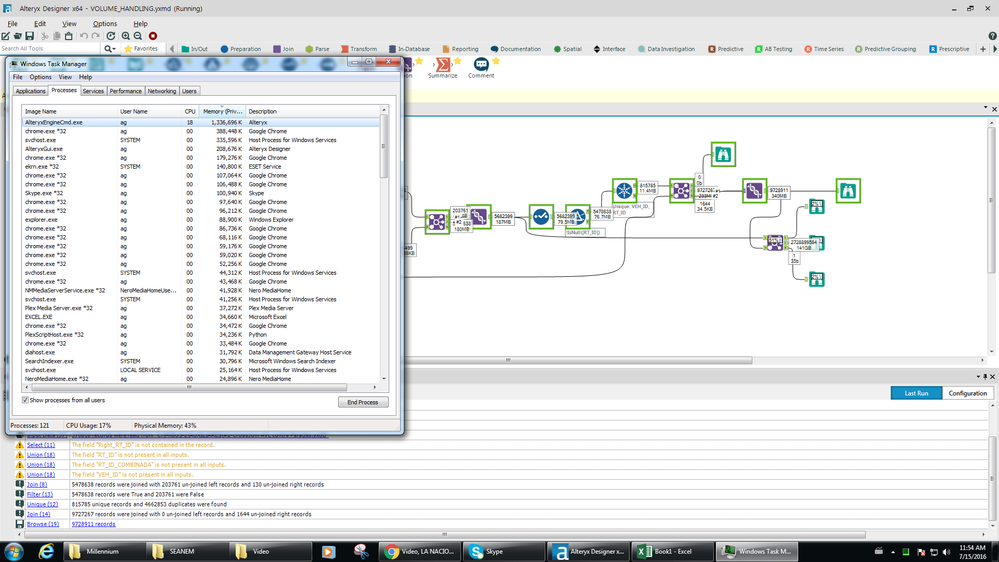Click the Summarize tool icon
999x562 pixels.
442,65
